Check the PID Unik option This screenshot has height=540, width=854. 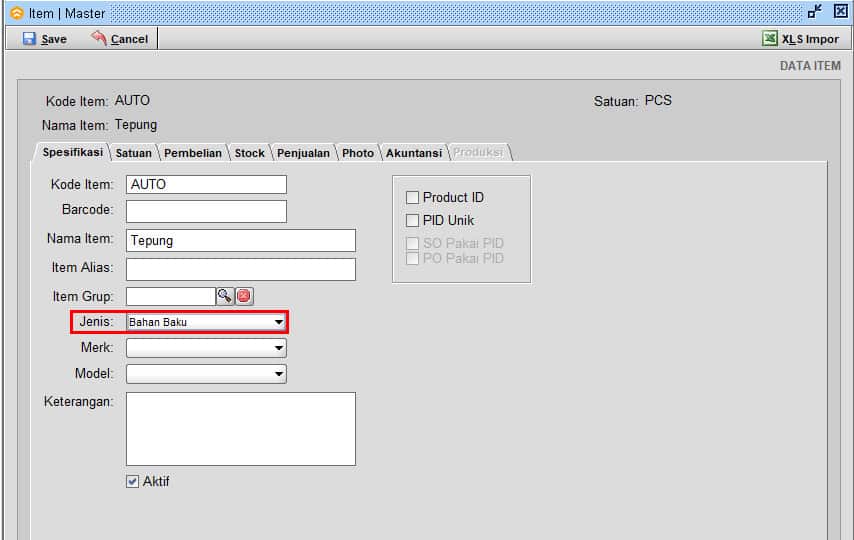click(x=412, y=220)
